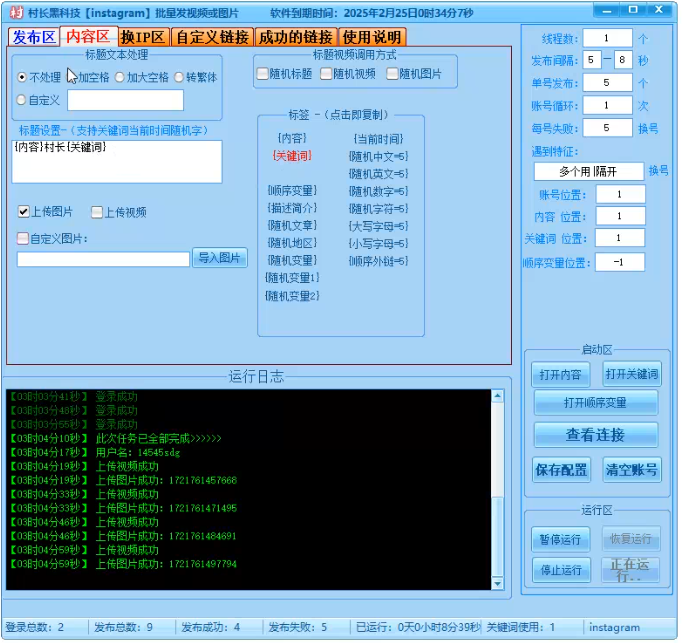
Task: Copy the {大写字母=5} tag
Action: [378, 226]
